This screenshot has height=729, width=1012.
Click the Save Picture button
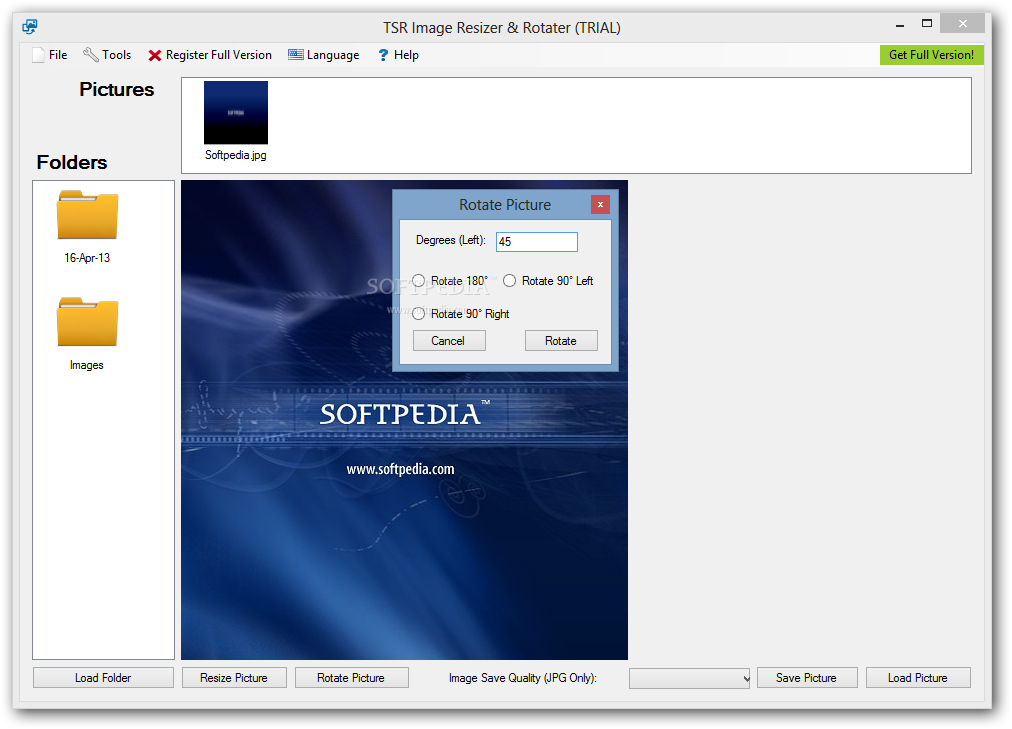click(x=807, y=678)
